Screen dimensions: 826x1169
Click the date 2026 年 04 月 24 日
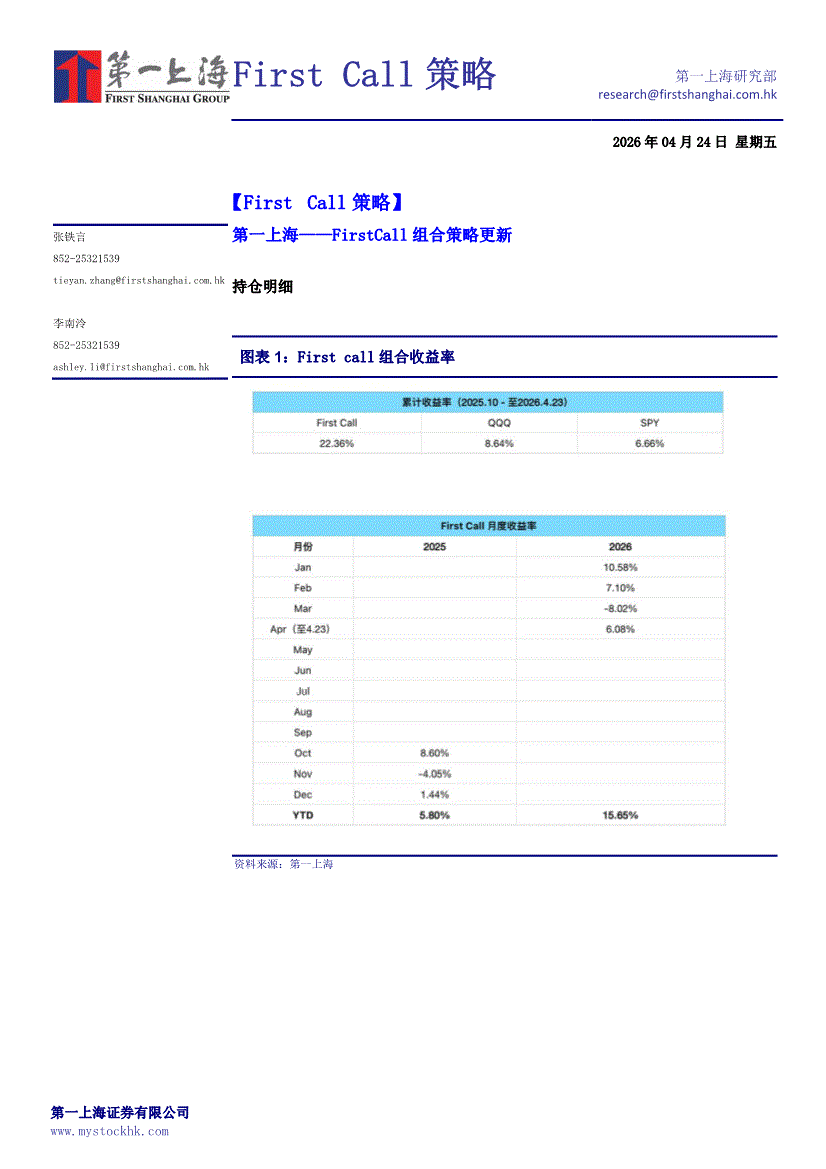[669, 142]
